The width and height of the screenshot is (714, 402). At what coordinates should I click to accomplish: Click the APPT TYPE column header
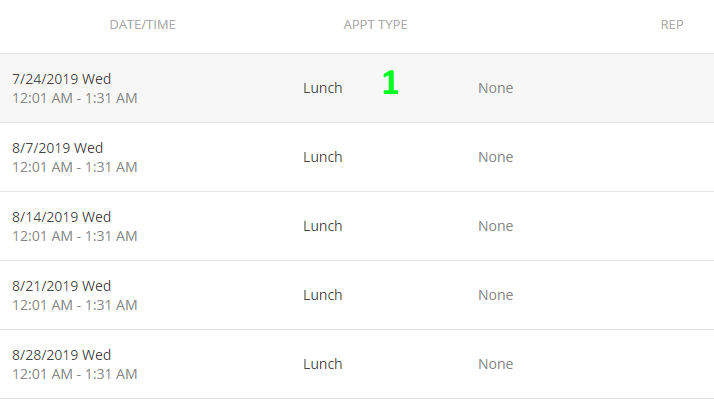(375, 25)
